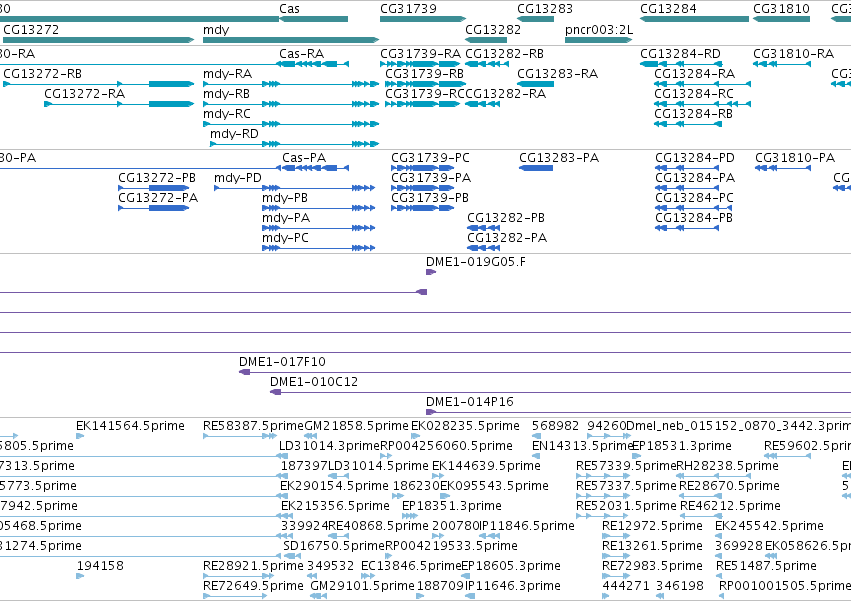This screenshot has width=851, height=601.
Task: Click protein label CG13284-PC
Action: coord(694,198)
